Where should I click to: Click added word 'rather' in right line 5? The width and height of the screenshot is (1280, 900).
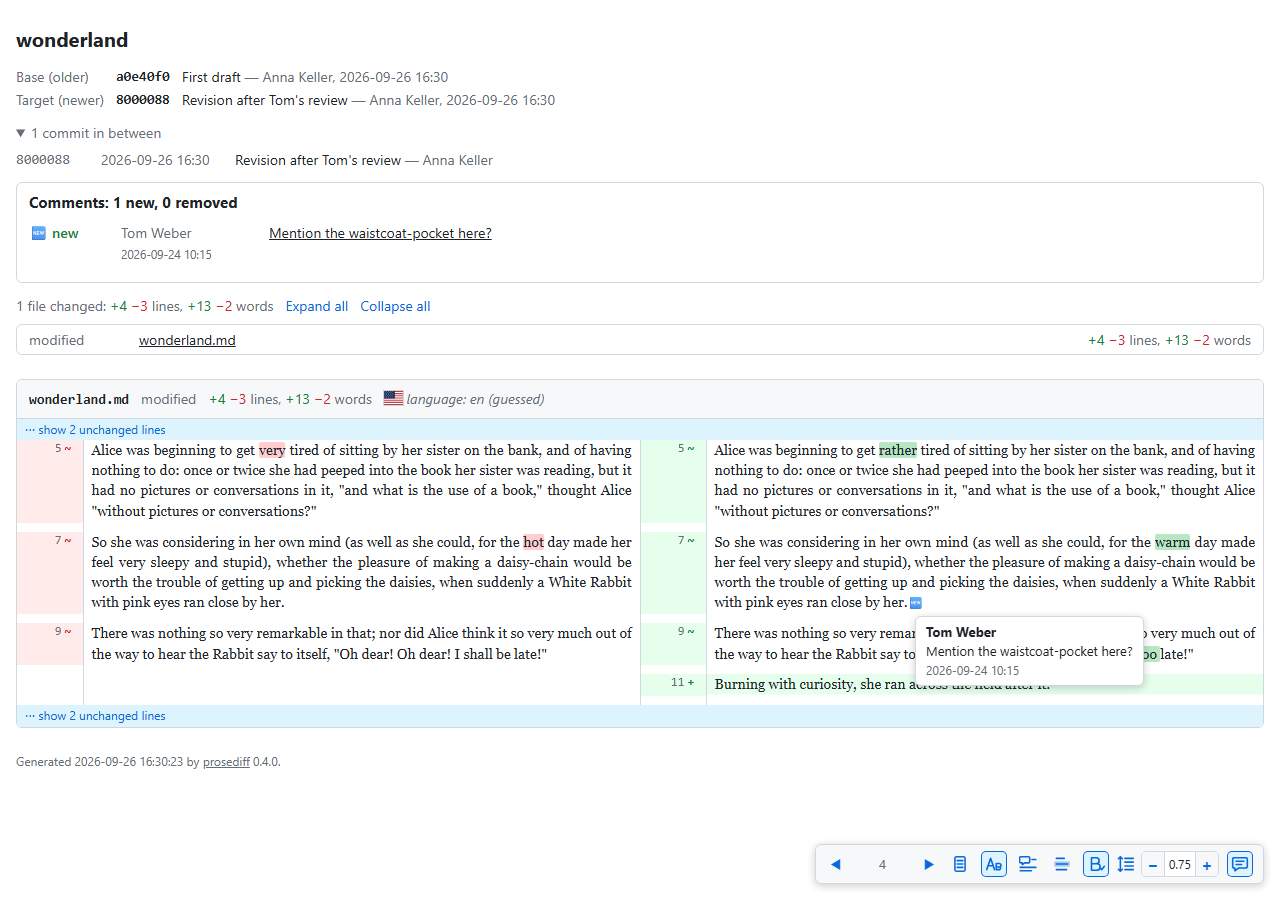898,450
